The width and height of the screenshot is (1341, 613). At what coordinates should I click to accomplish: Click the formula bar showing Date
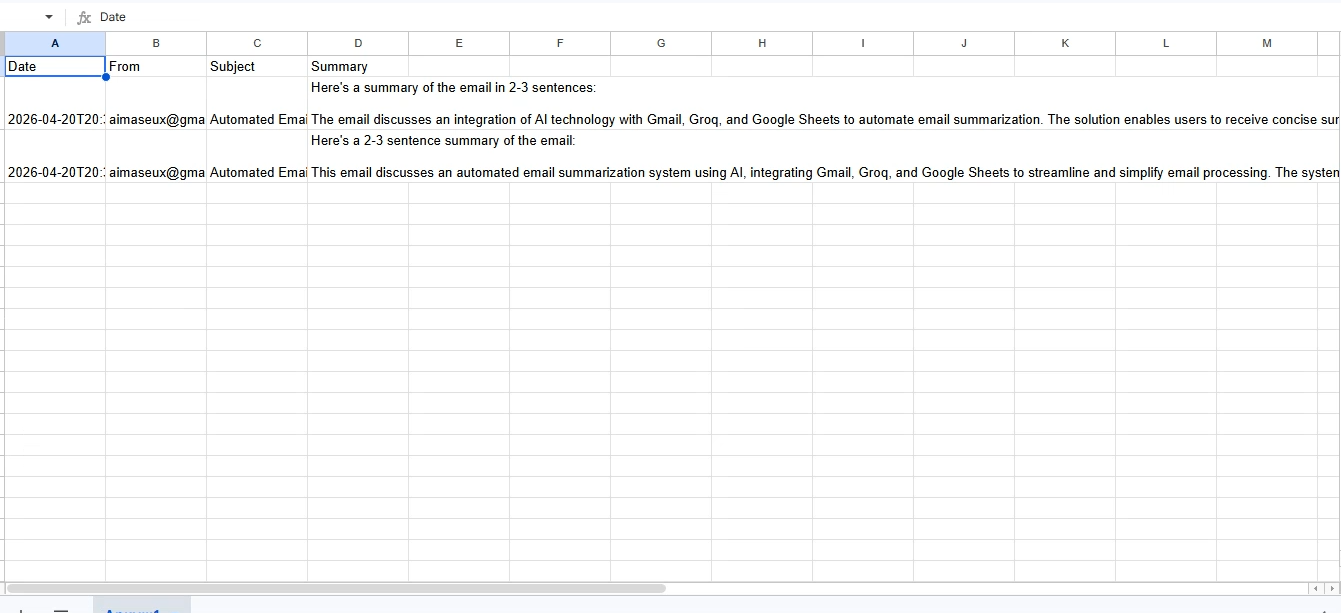[717, 17]
